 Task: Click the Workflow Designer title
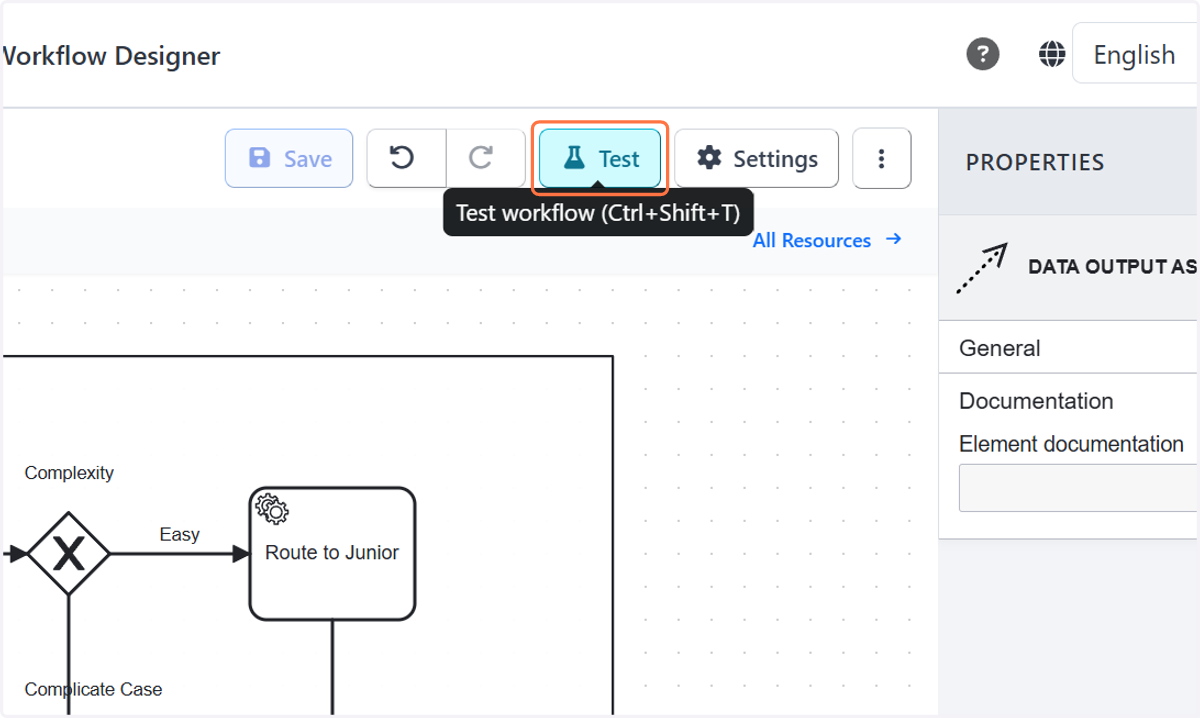[110, 56]
